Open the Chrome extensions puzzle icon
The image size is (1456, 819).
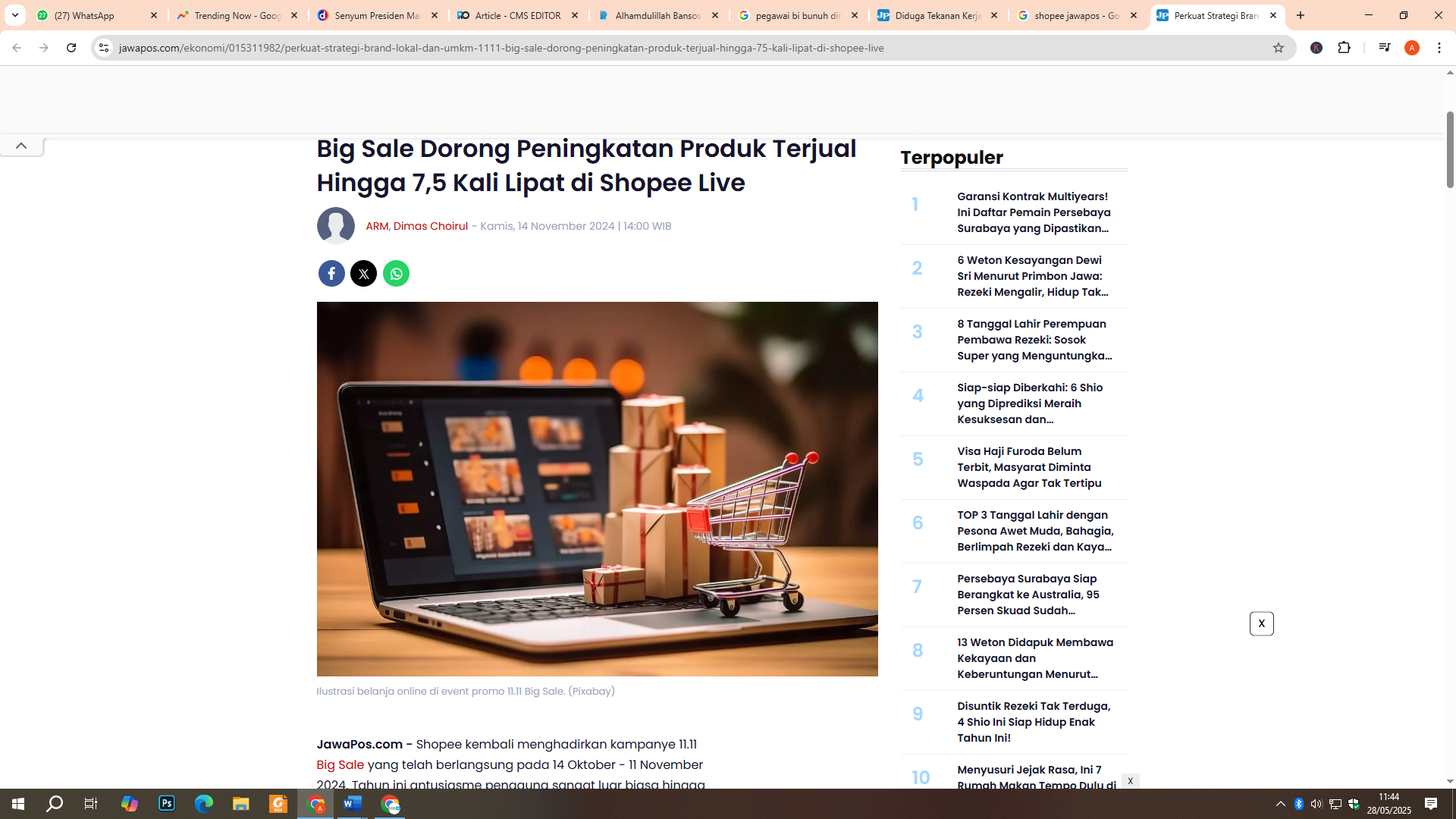pos(1344,48)
